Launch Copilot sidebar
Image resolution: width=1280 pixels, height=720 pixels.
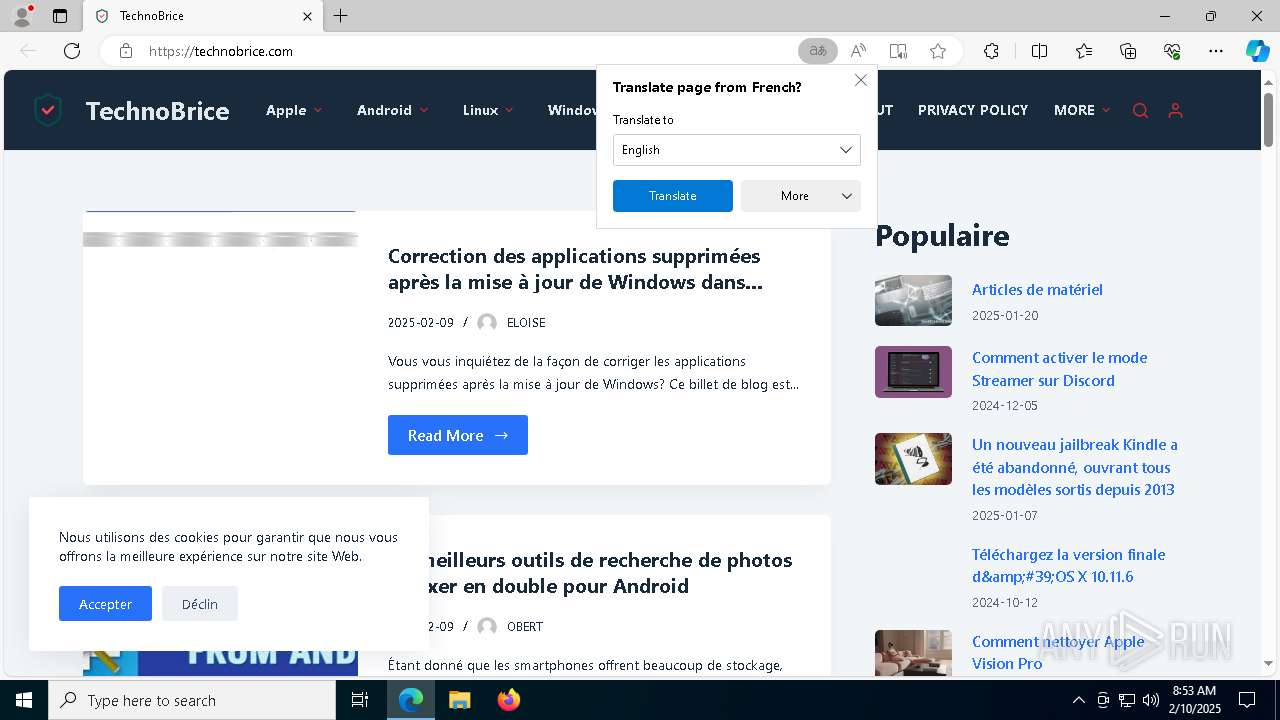point(1257,51)
